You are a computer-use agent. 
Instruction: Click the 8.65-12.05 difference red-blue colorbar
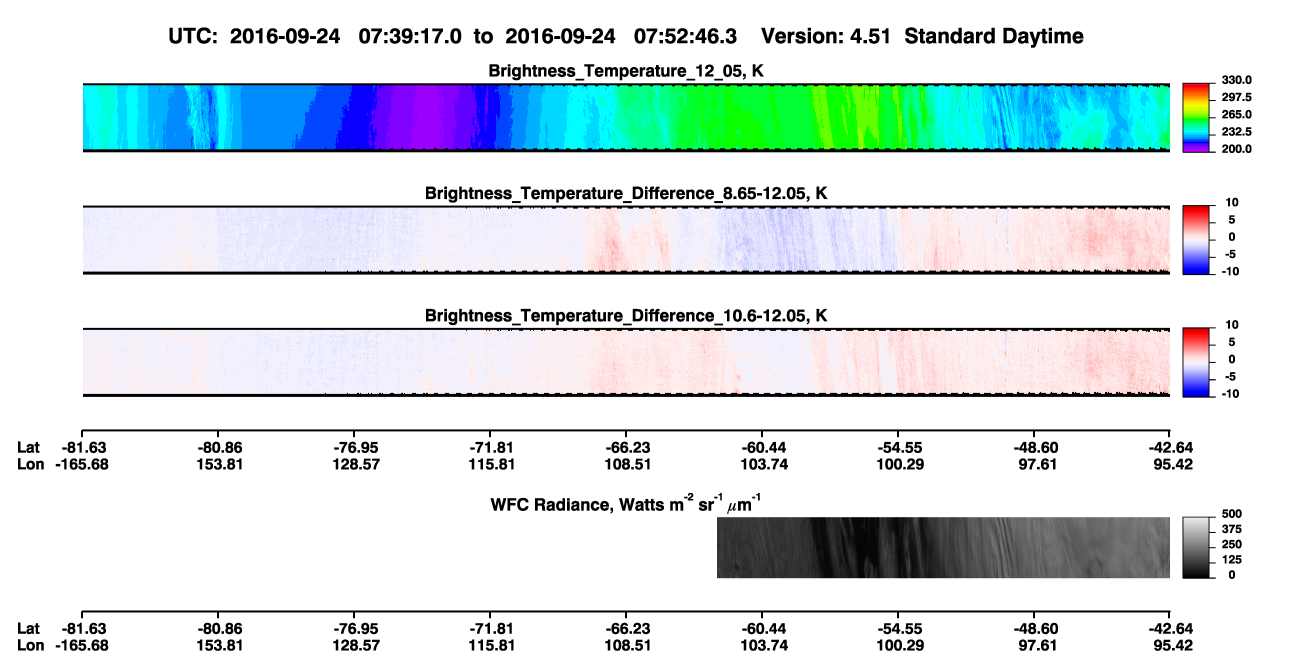pos(1197,240)
